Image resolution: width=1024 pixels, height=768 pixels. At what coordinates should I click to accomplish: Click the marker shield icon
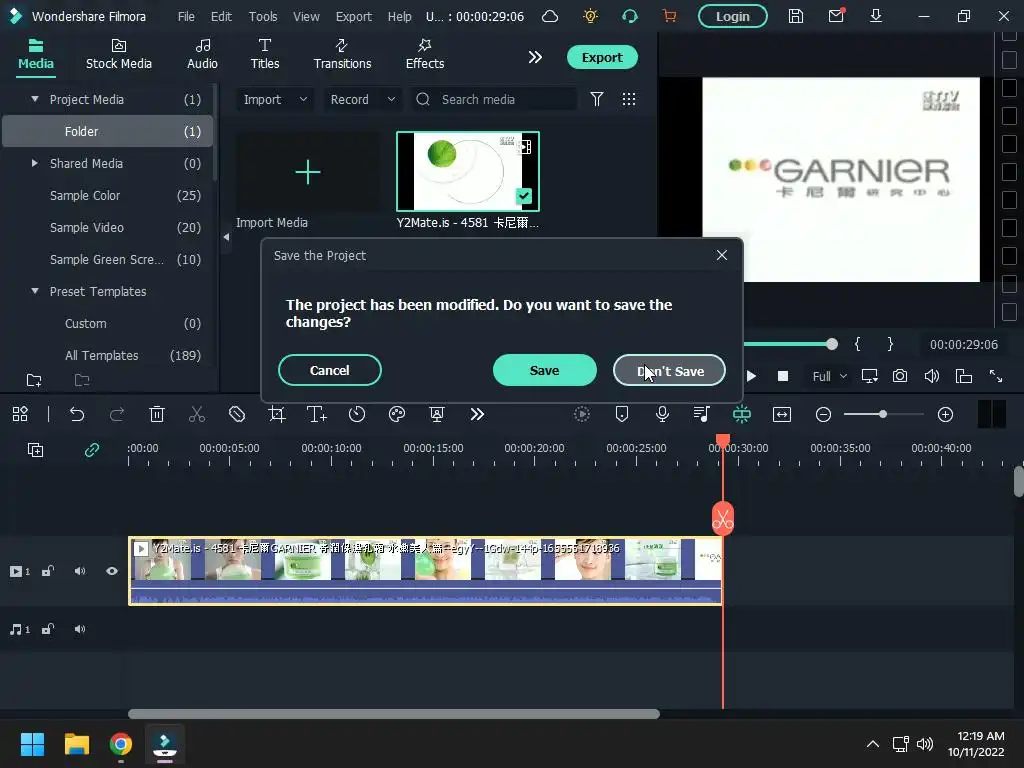click(x=622, y=414)
